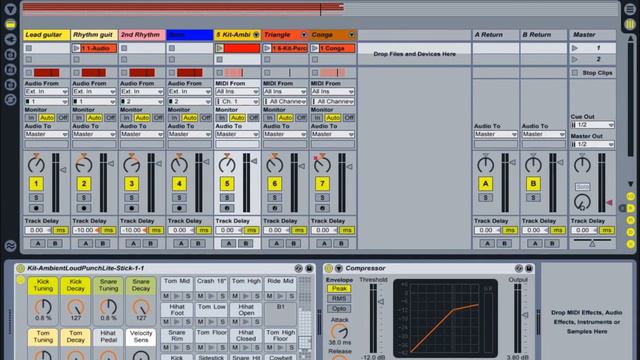Screen dimensions: 640x360
Task: Hot-swap the Compressor preset icon
Action: tap(519, 268)
